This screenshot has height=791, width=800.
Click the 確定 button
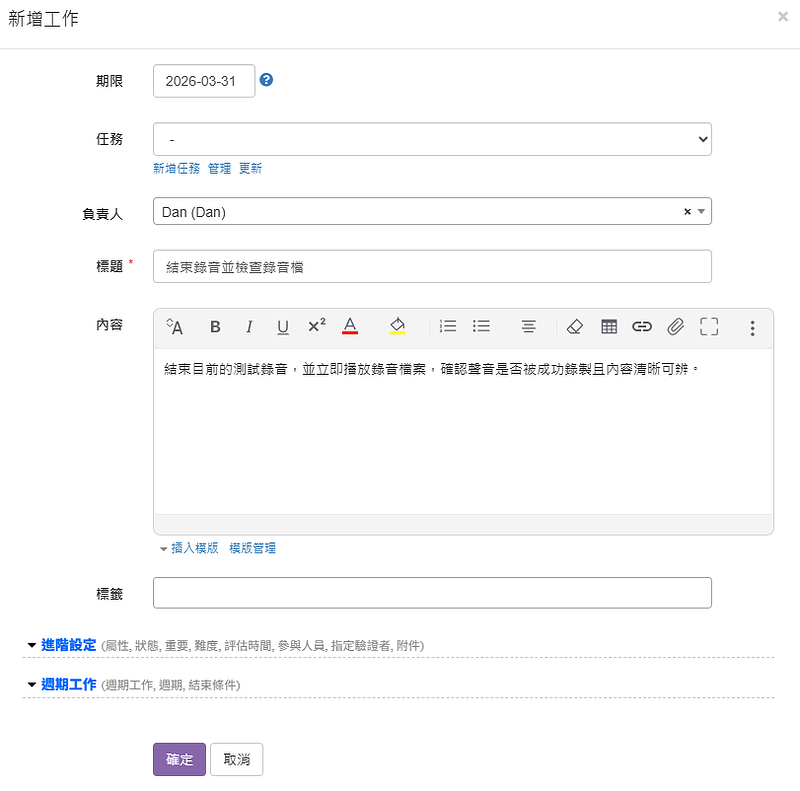tap(180, 759)
